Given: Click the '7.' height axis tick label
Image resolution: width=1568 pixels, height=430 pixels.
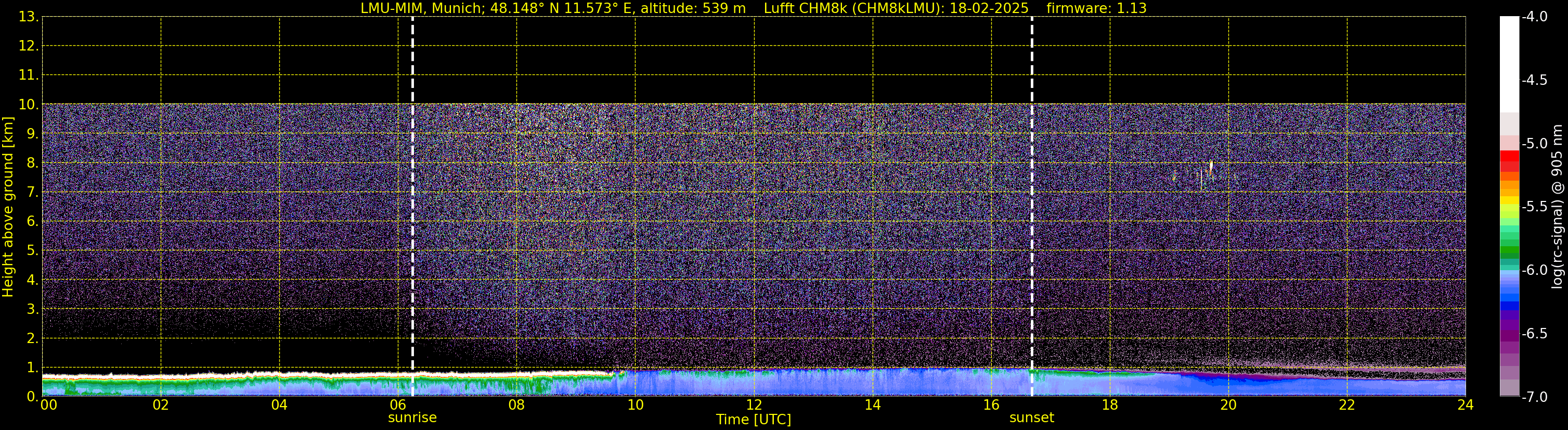Looking at the screenshot, I should [x=32, y=193].
